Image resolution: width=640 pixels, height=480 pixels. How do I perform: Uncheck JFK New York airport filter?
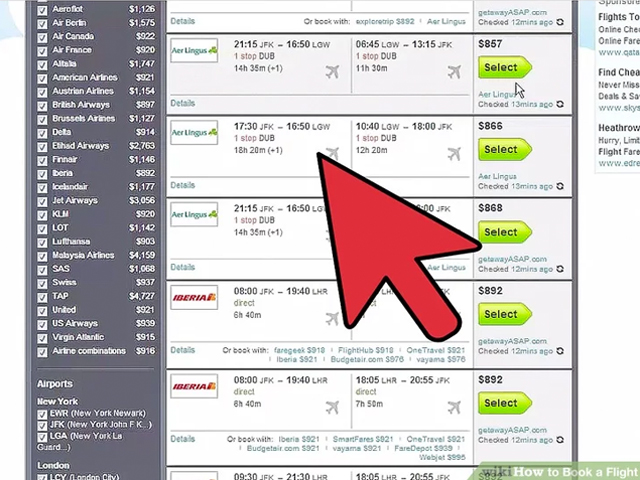point(42,424)
